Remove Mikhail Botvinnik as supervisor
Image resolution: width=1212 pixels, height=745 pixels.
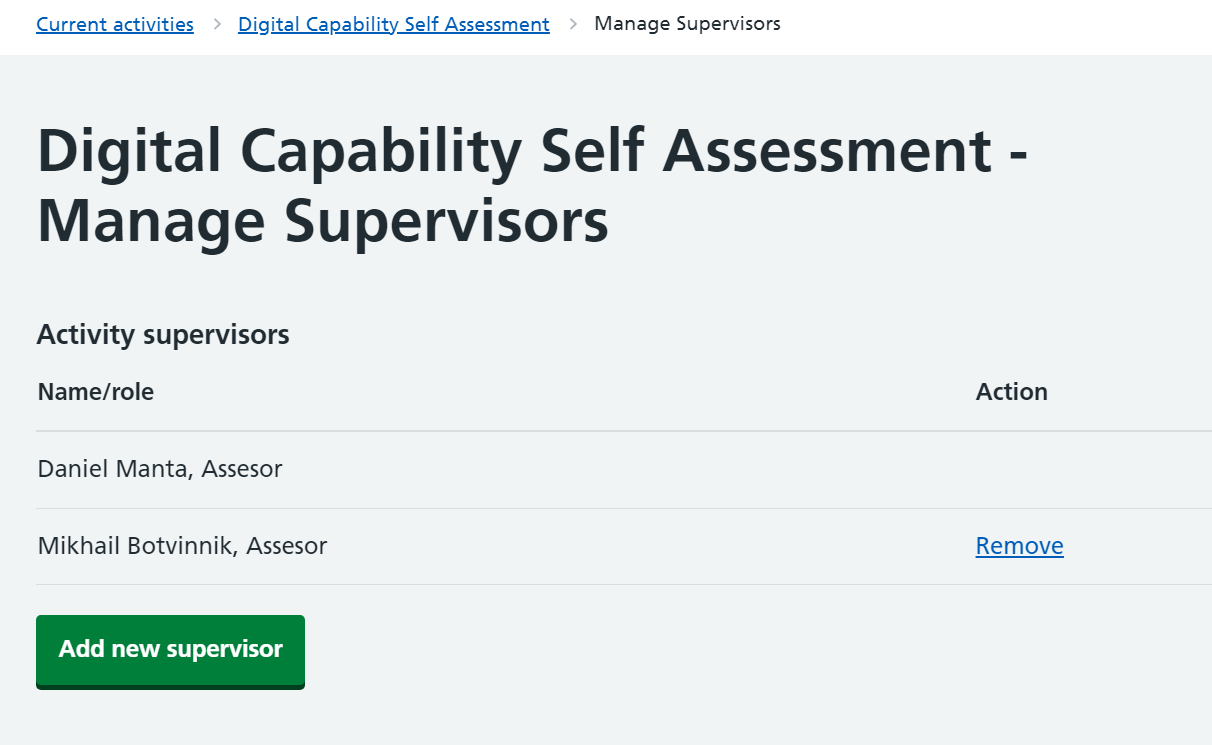[1019, 546]
